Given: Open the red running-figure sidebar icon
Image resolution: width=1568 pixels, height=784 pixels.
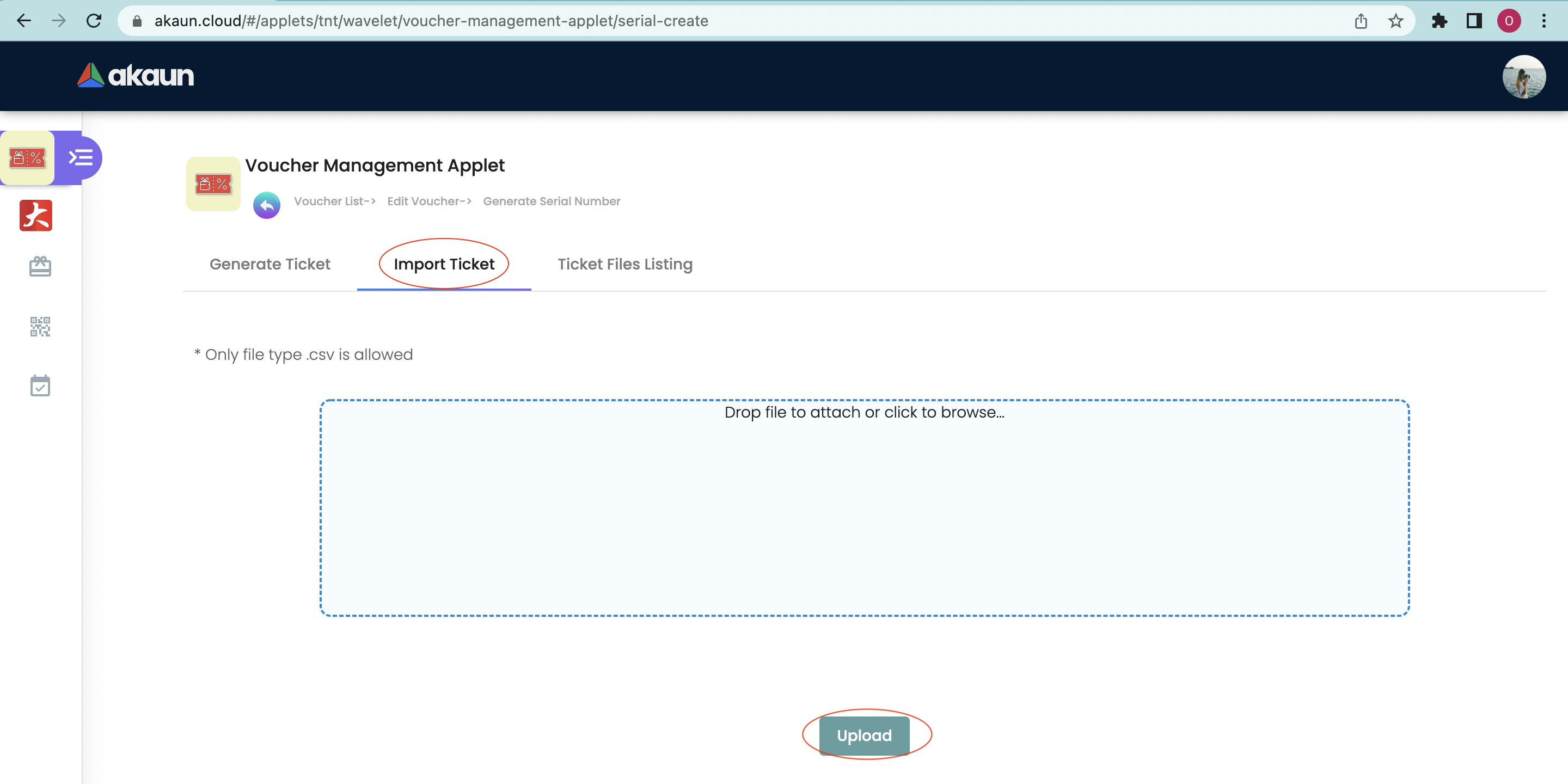Looking at the screenshot, I should click(x=36, y=216).
